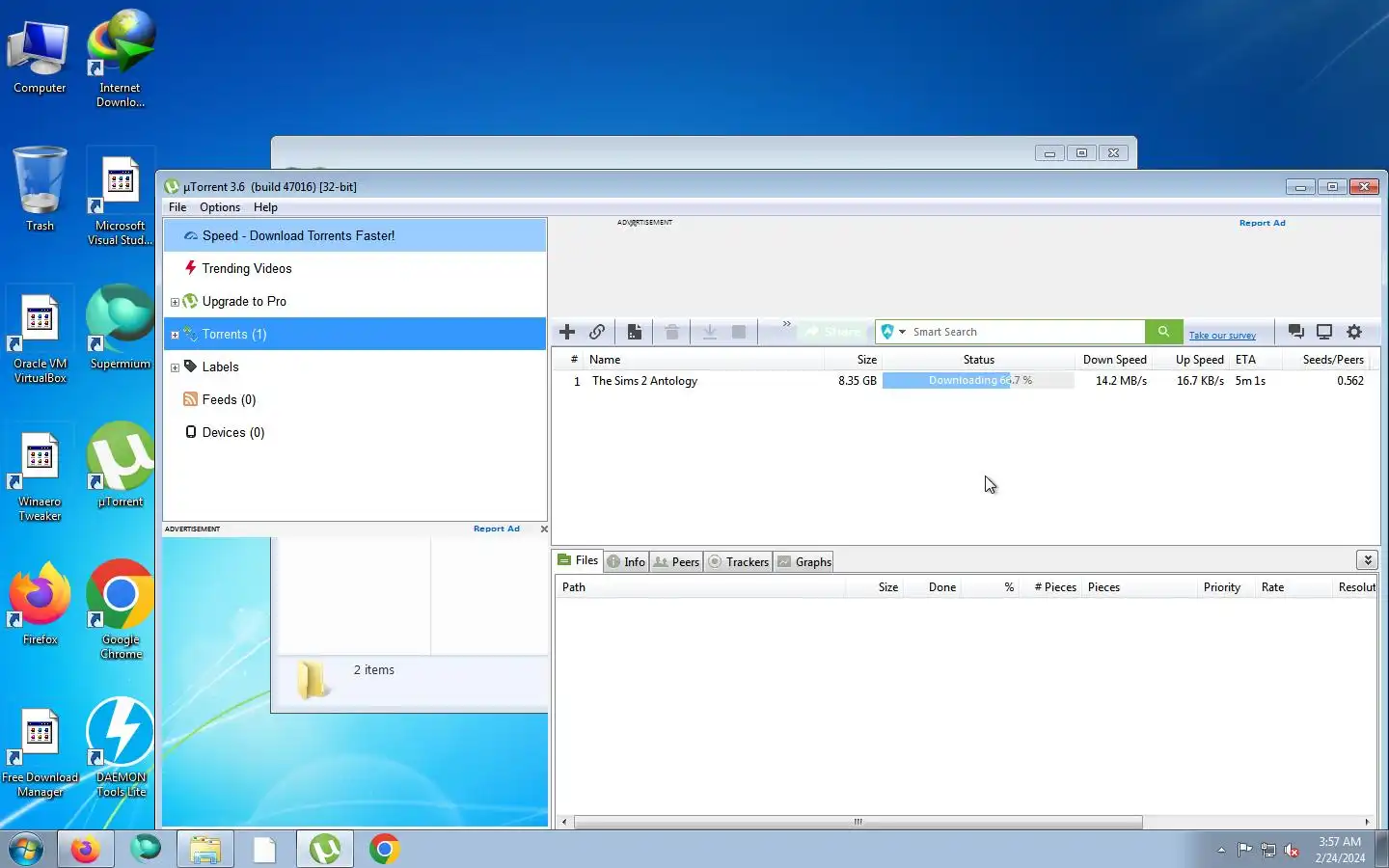This screenshot has width=1389, height=868.
Task: Click the faded Share button
Action: click(x=834, y=332)
